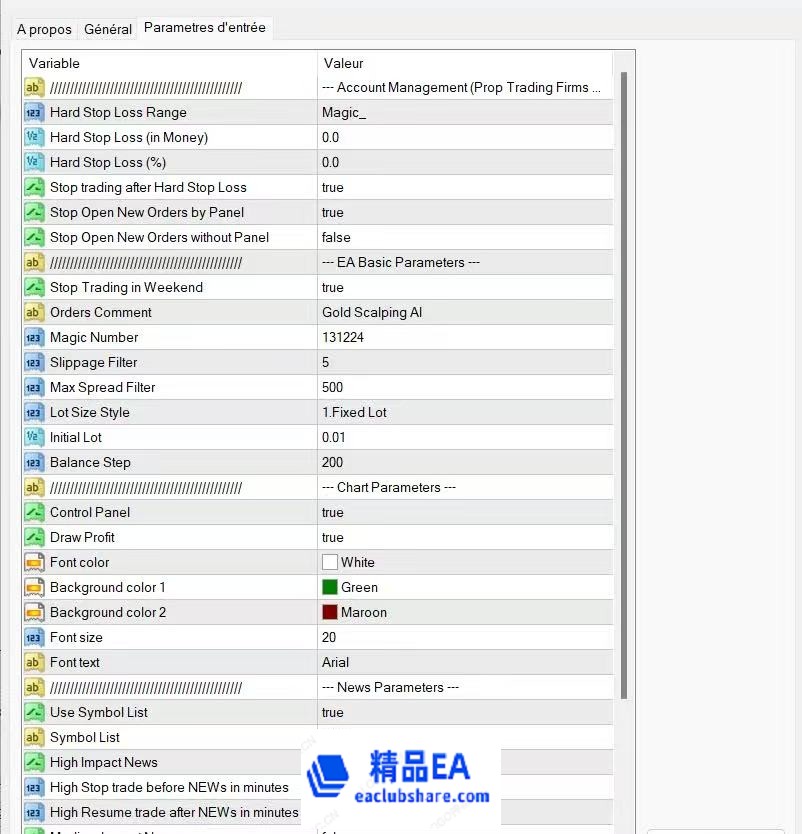Click the numeric icon next to Max Spread Filter
This screenshot has height=834, width=802.
point(33,387)
